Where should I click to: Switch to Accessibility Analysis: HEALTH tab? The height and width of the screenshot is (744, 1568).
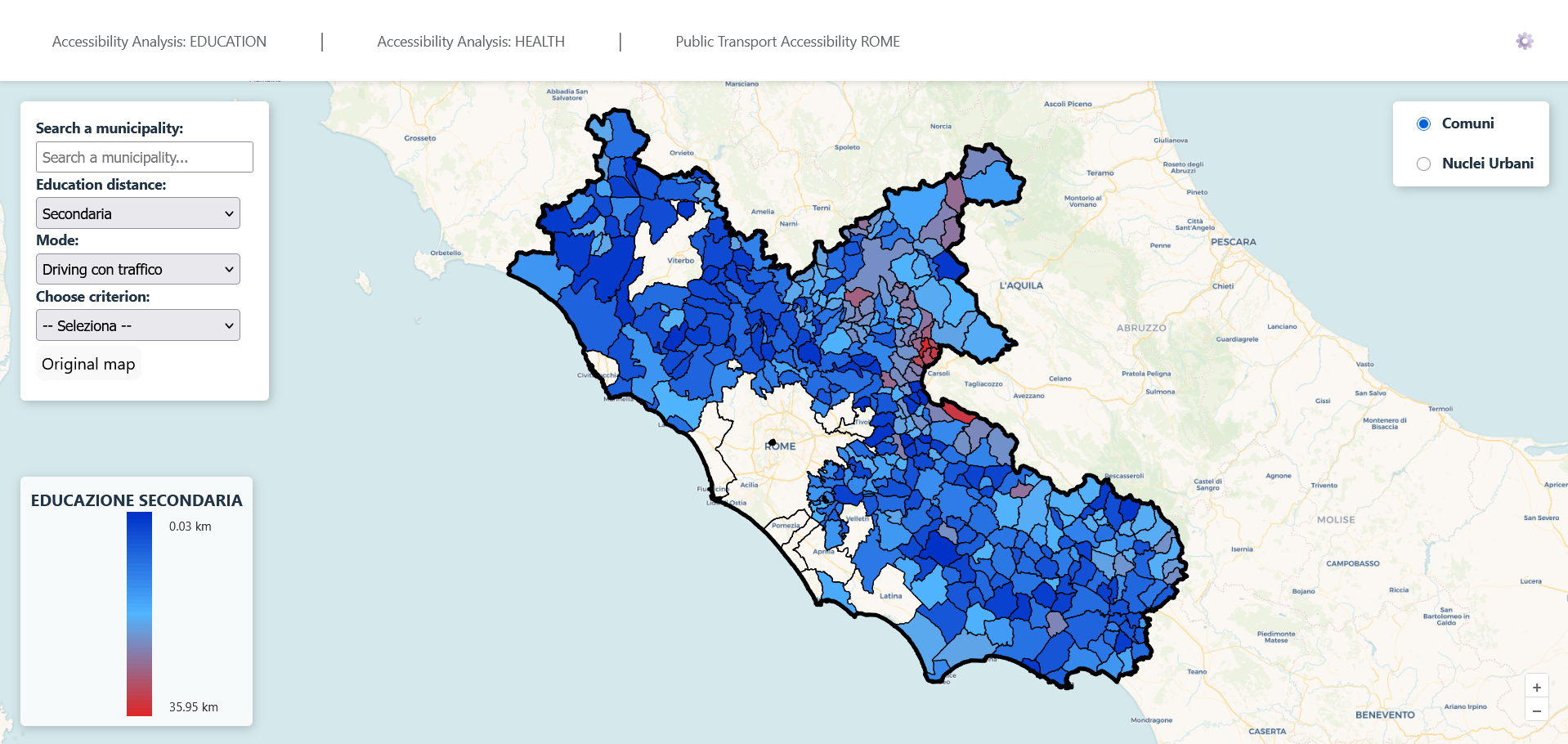[x=471, y=42]
